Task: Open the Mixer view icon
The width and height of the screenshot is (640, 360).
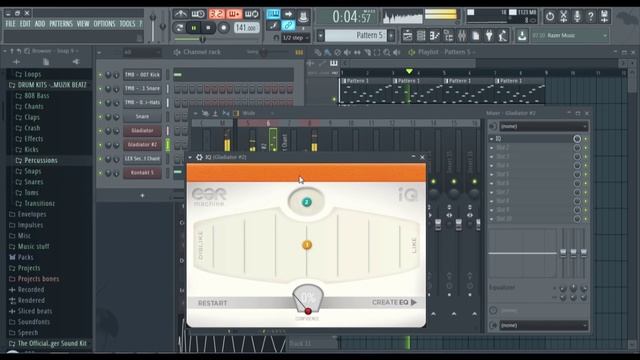Action: (x=462, y=36)
